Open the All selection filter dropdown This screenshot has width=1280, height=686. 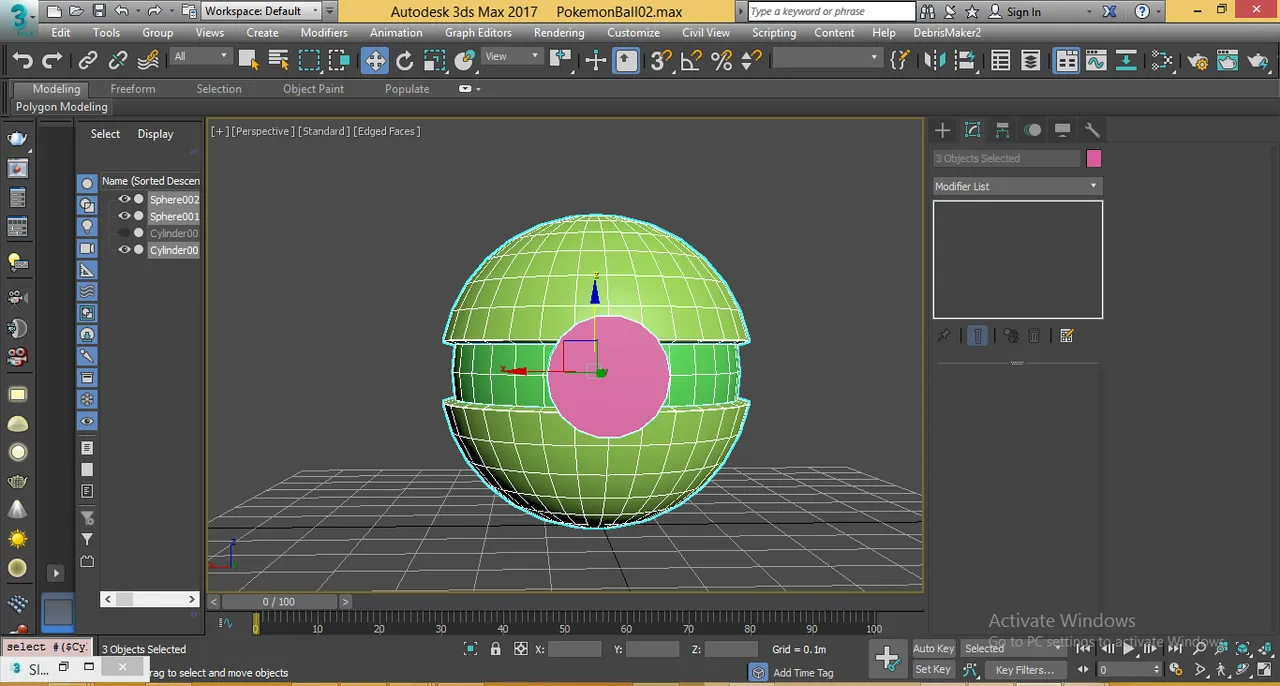click(x=200, y=57)
